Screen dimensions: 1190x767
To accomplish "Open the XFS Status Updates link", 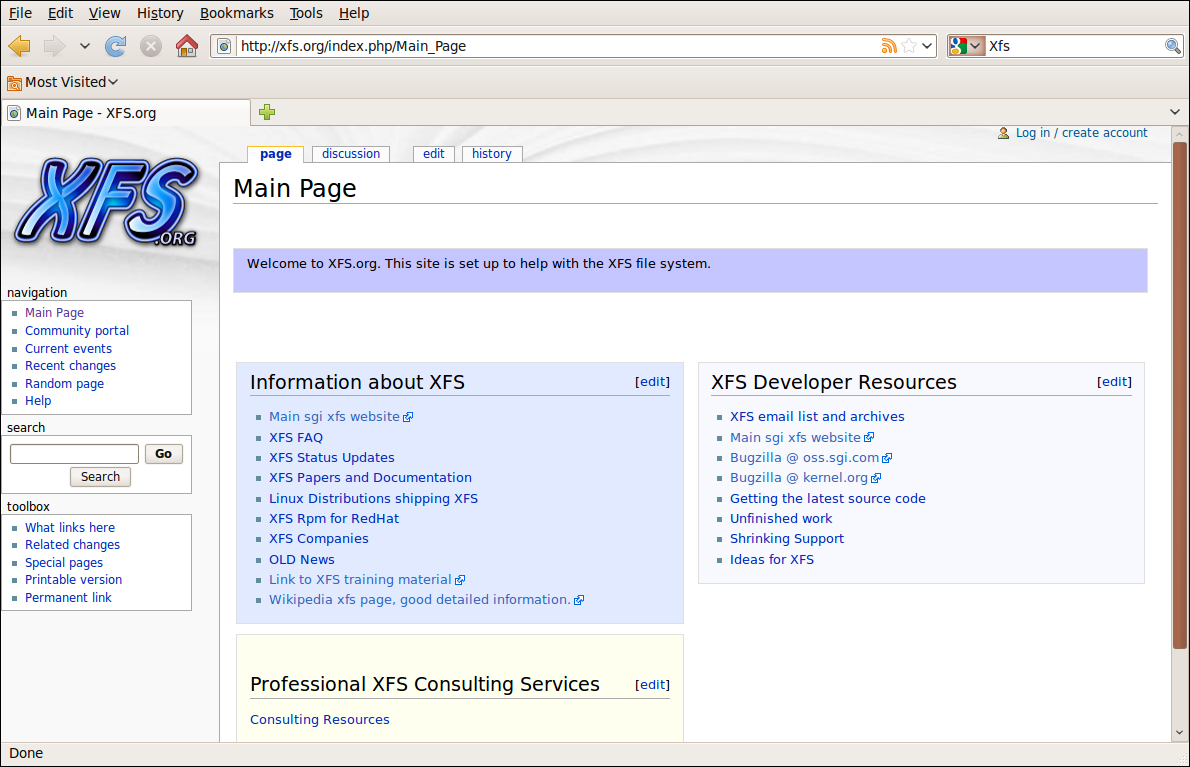I will (332, 457).
